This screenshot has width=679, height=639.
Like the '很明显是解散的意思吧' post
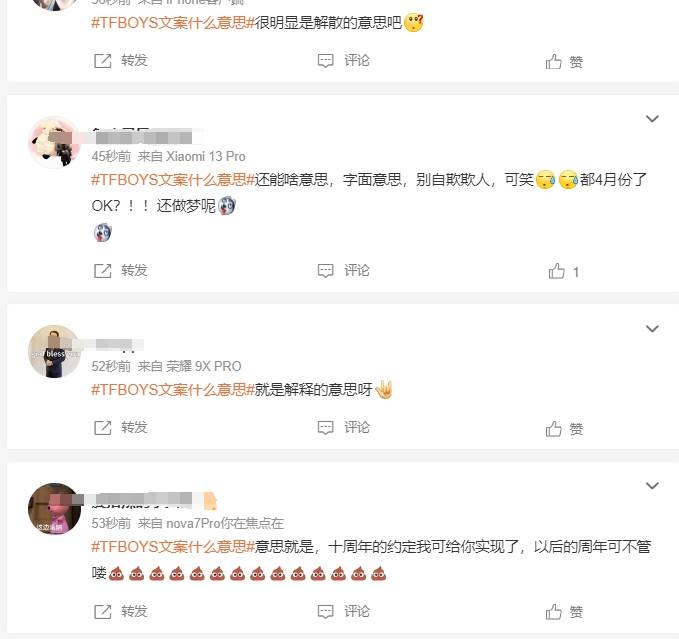[x=564, y=61]
